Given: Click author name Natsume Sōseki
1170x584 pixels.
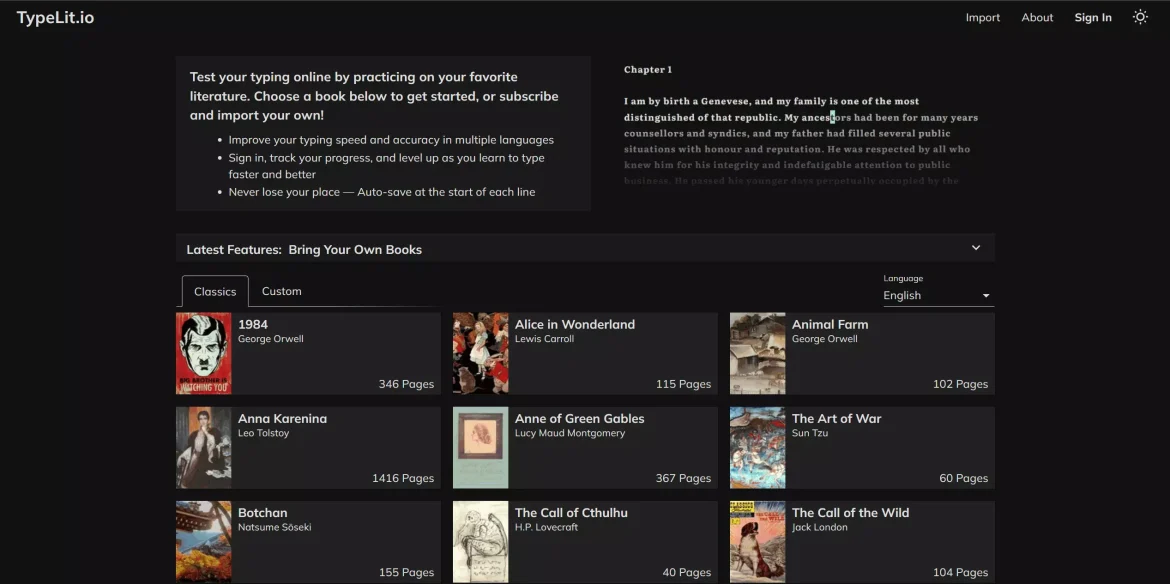Looking at the screenshot, I should [275, 527].
